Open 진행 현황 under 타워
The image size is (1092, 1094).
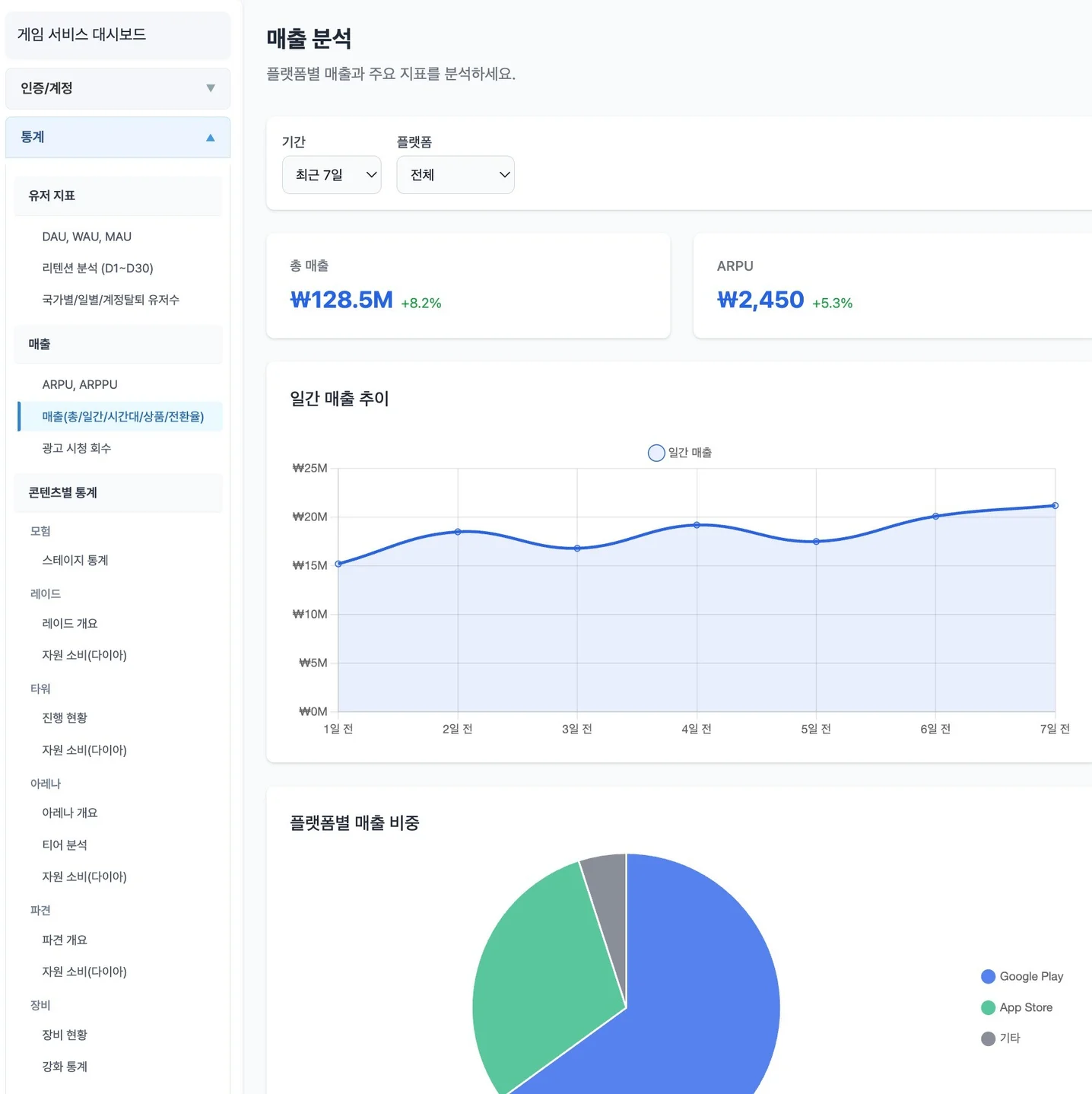[x=65, y=717]
